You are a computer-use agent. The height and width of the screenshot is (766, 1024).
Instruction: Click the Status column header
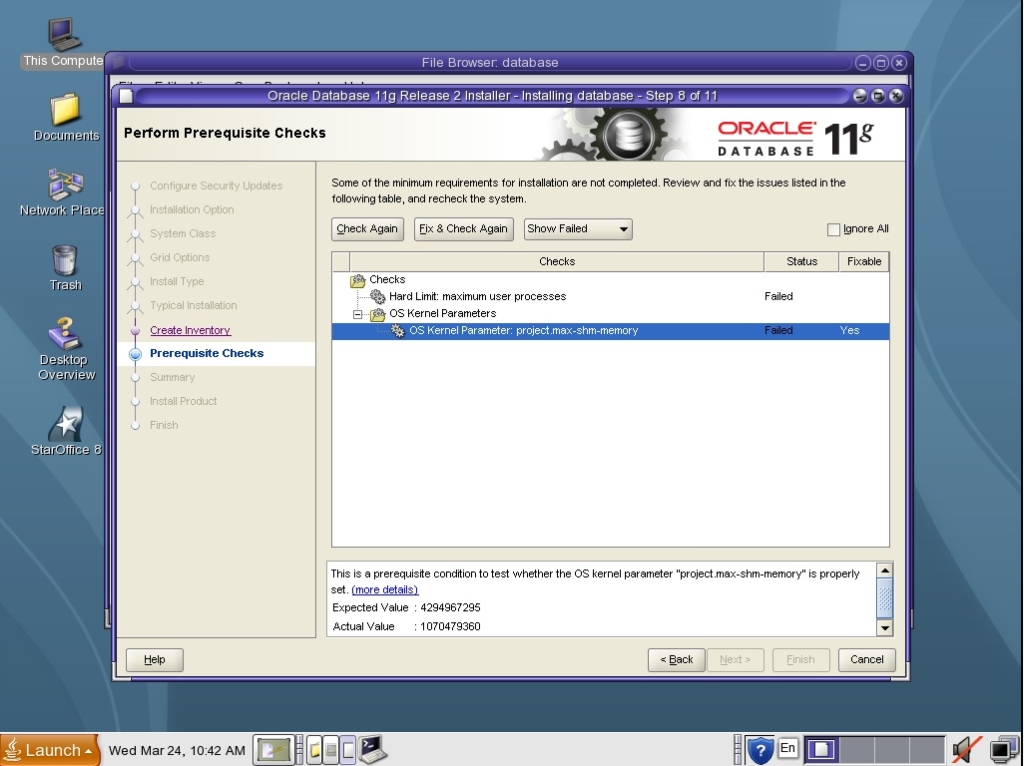(x=801, y=261)
